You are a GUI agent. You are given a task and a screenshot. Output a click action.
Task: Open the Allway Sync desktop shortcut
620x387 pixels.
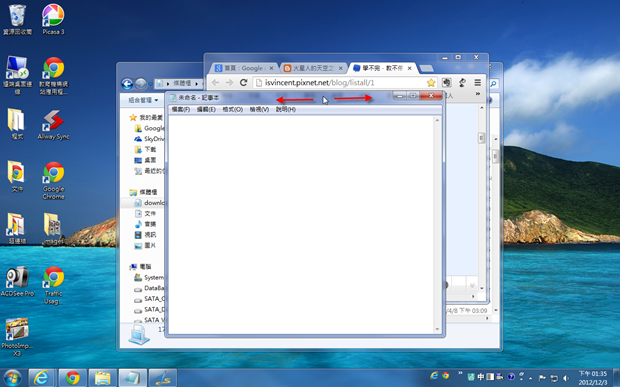53,125
